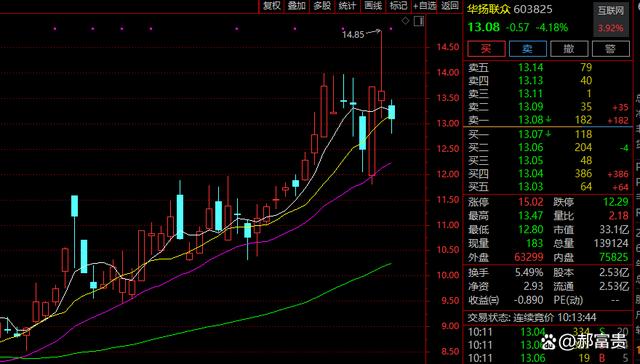Open the 叠加 overlay menu
Screen dimensions: 640x364
tap(297, 6)
